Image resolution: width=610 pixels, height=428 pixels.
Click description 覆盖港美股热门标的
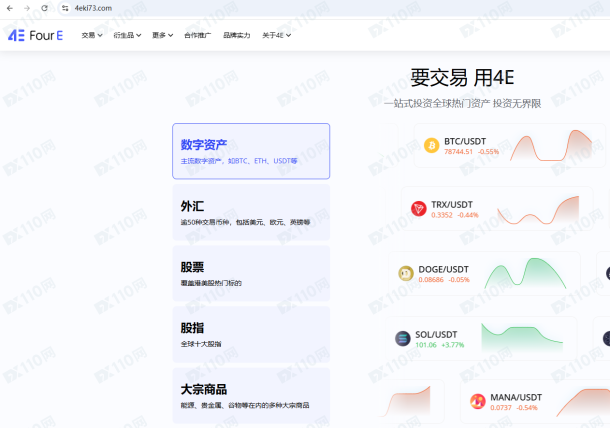(x=211, y=283)
